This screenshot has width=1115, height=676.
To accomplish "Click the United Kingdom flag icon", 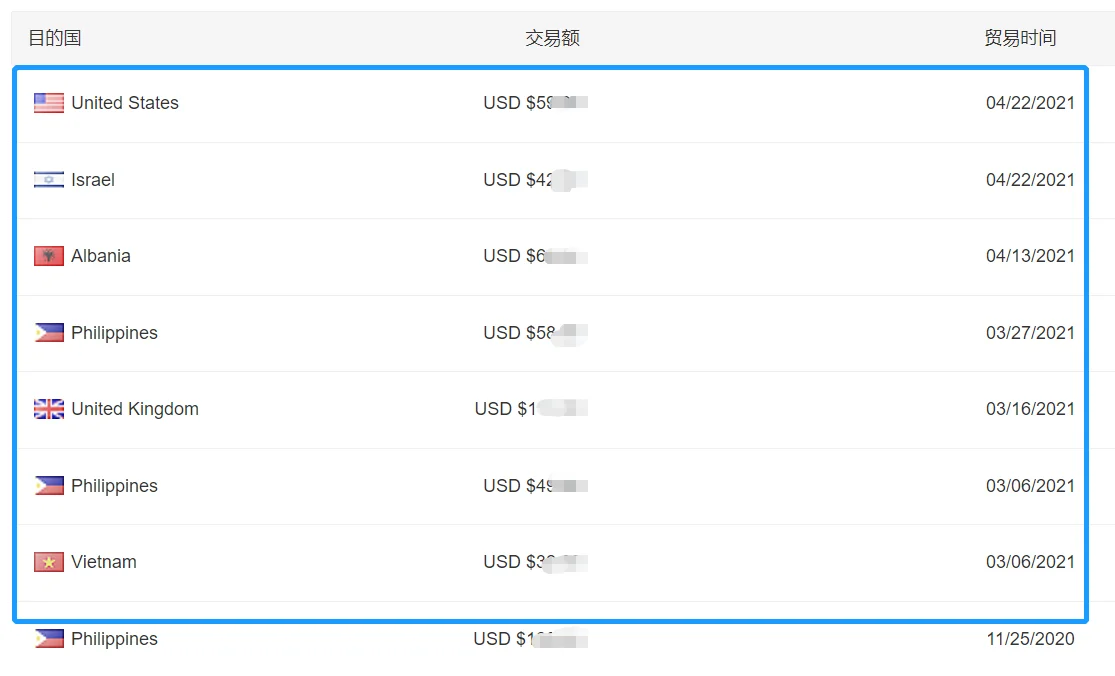I will (49, 409).
